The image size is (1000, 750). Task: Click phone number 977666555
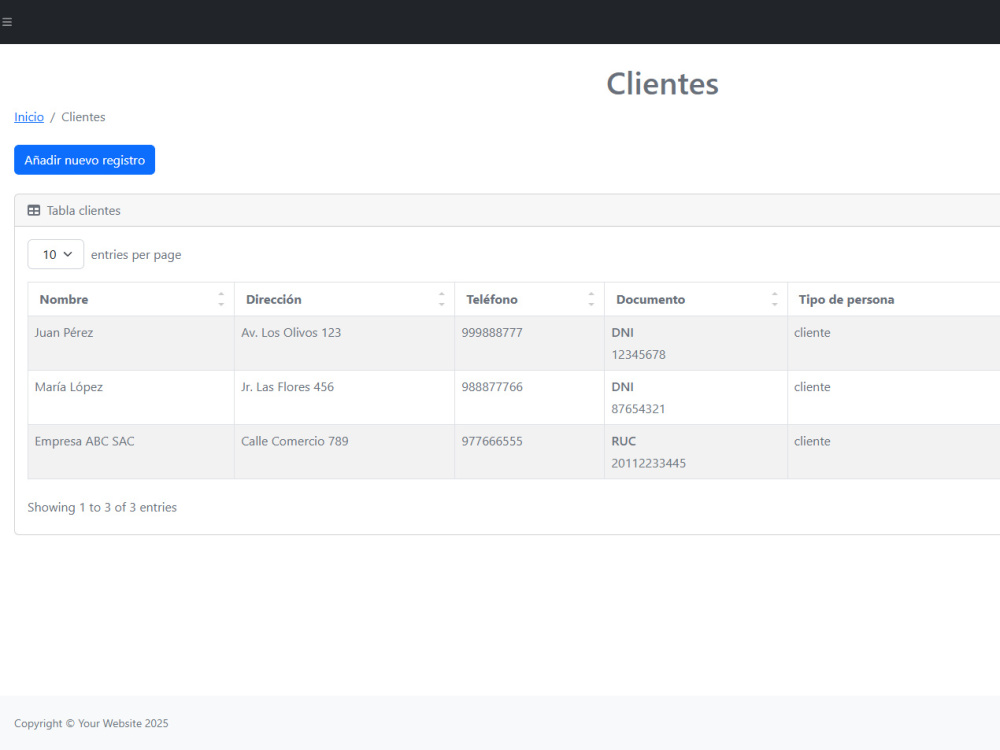tap(492, 441)
